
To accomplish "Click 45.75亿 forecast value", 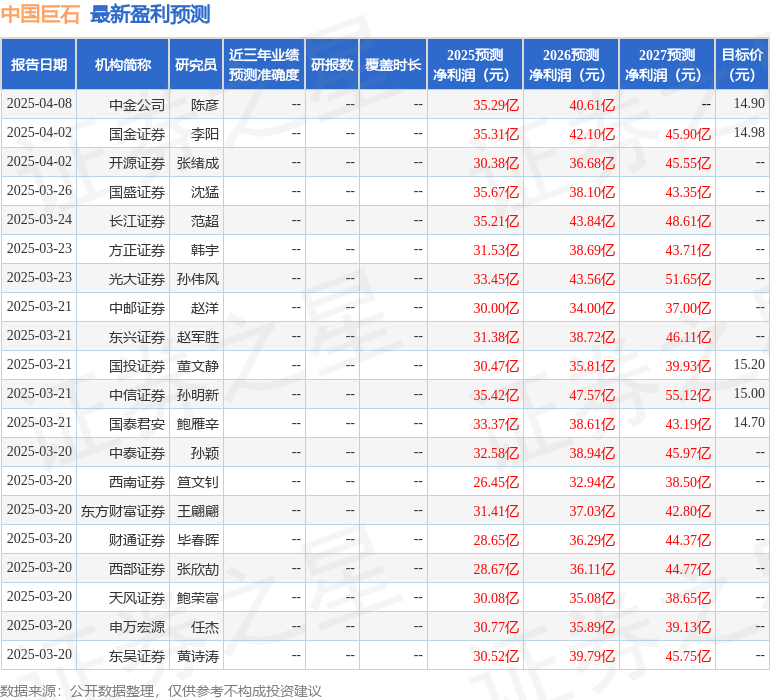I will 688,655.
